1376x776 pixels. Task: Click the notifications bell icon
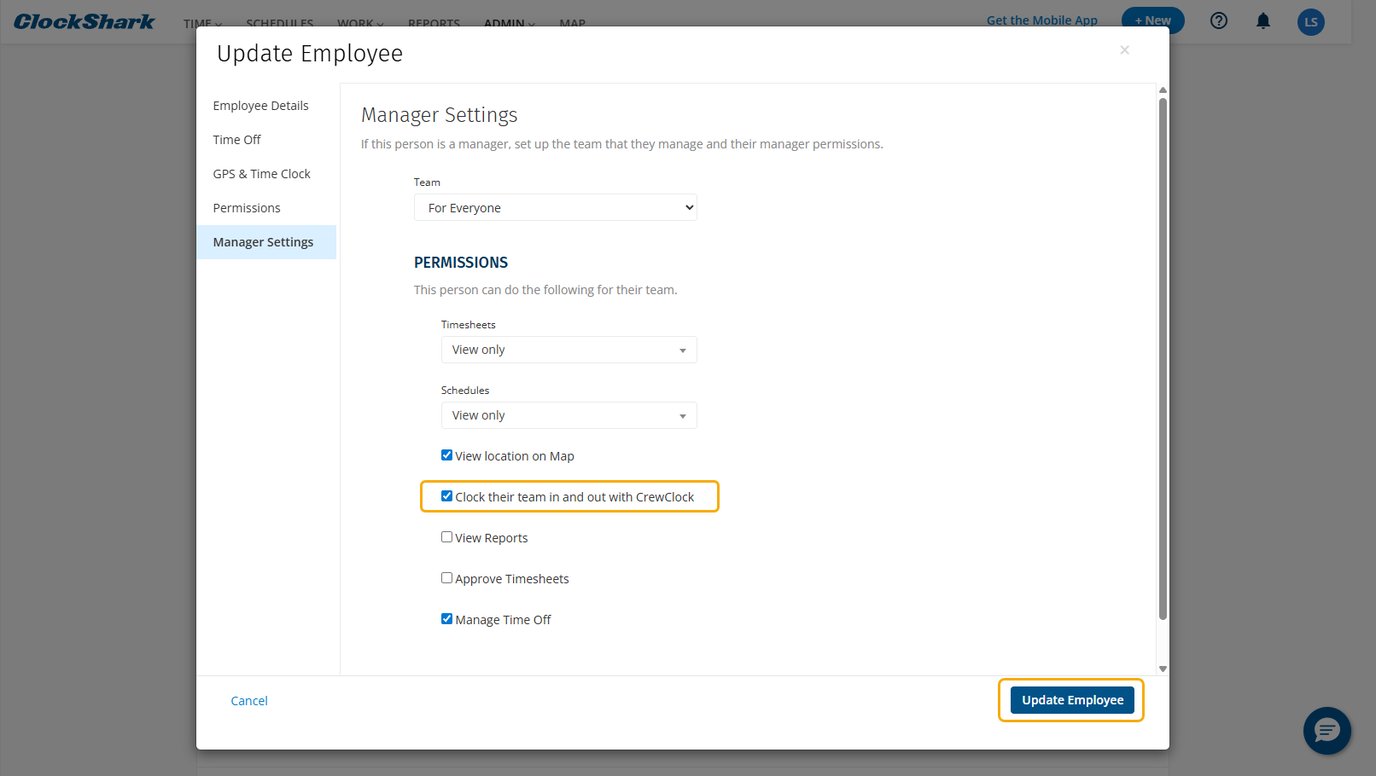(x=1263, y=21)
